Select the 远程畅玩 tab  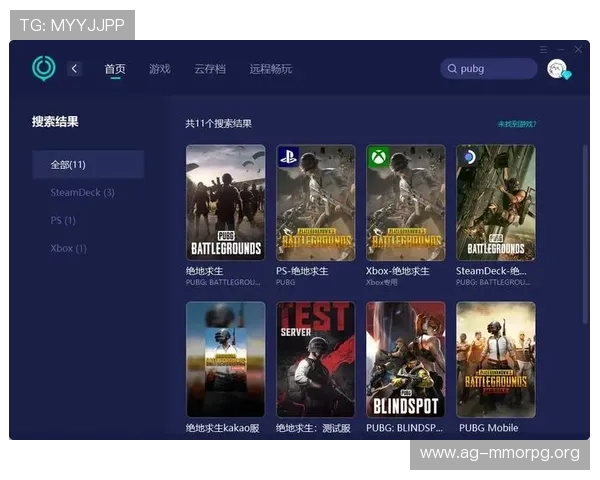pos(271,69)
